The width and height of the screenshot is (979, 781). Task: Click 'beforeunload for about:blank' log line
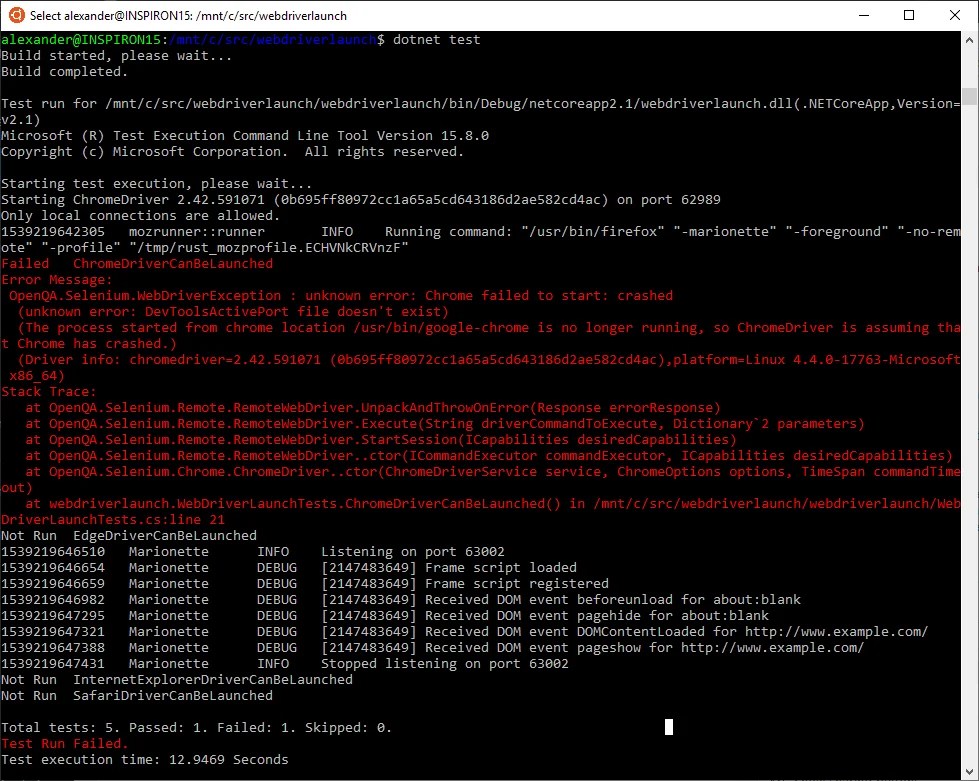pos(400,599)
